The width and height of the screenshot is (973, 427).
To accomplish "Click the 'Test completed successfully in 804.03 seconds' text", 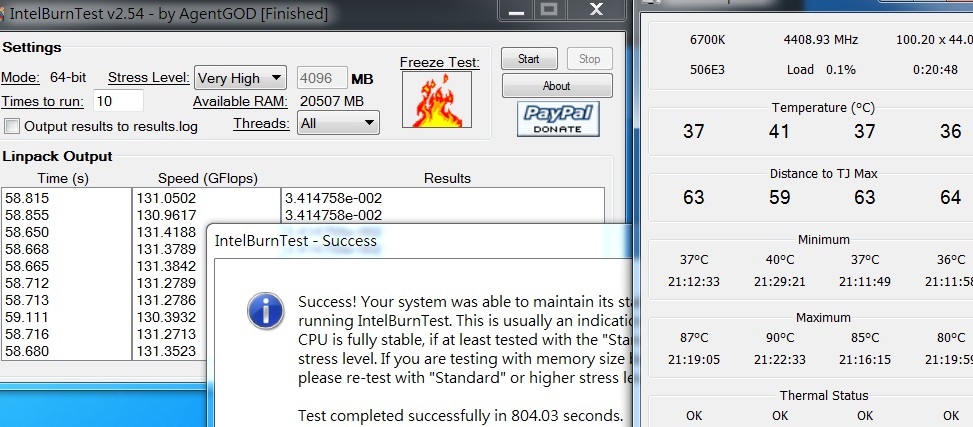I will pos(460,415).
